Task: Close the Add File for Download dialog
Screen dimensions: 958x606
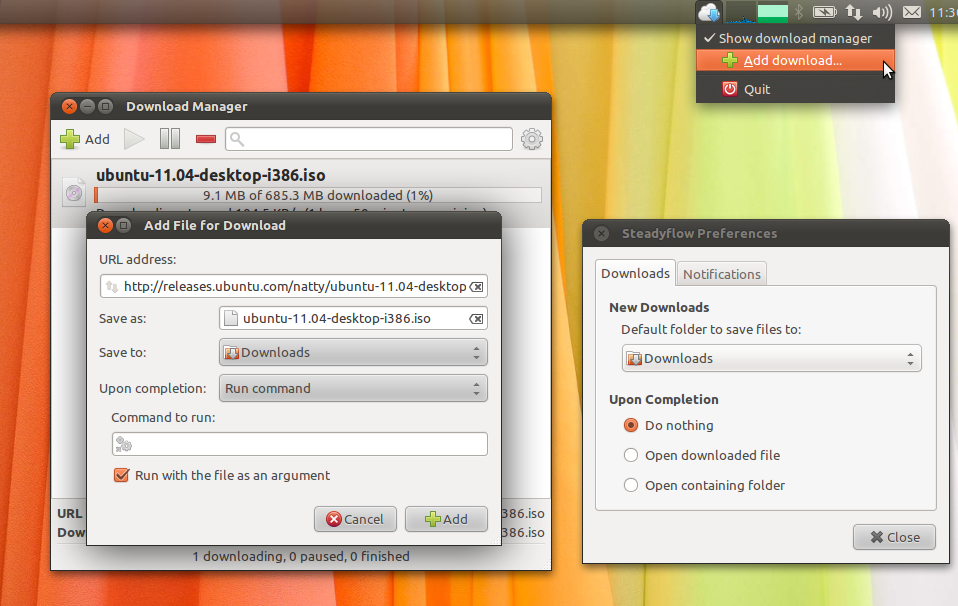Action: [105, 225]
